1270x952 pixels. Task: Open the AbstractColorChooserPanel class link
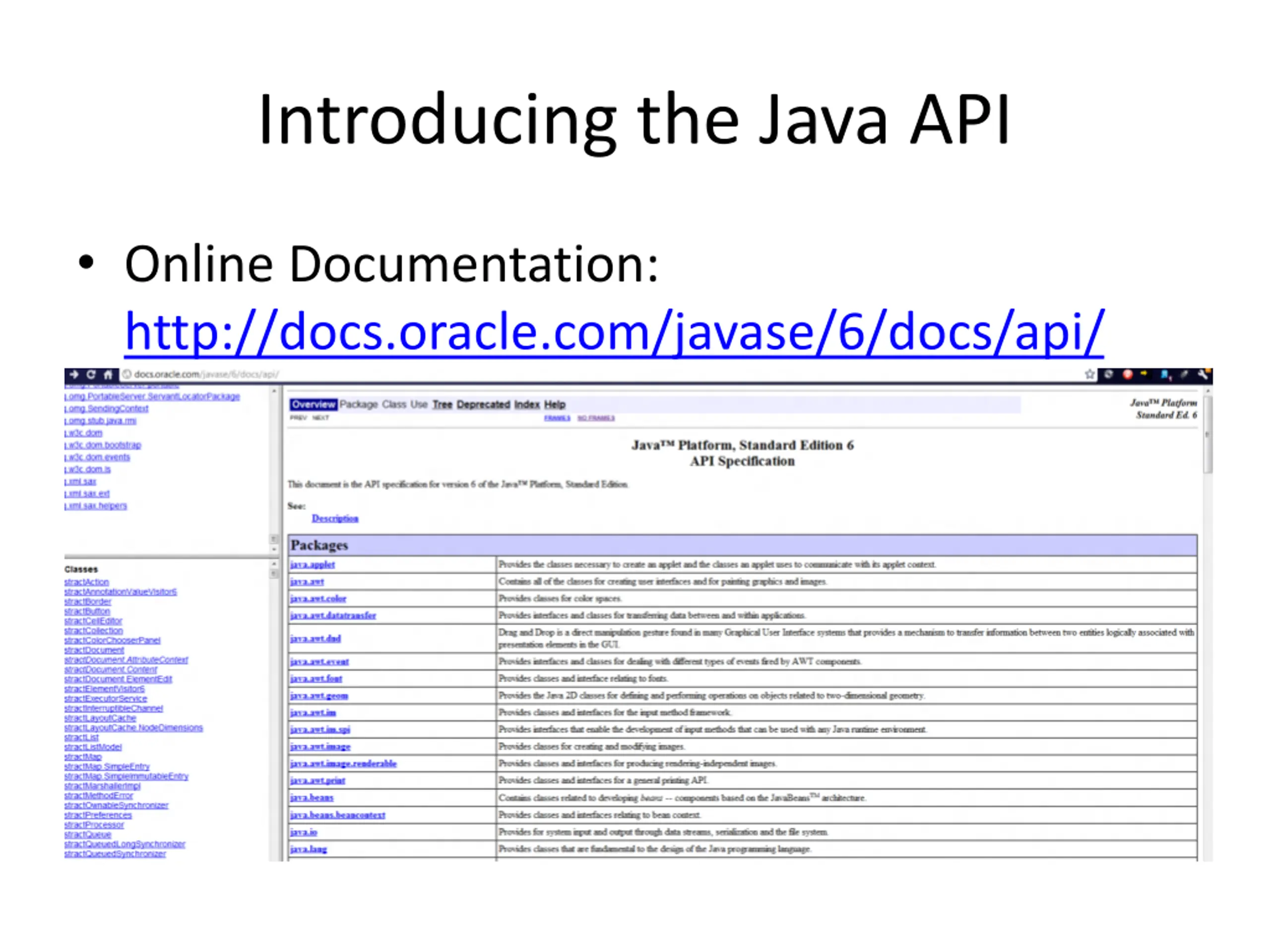pos(113,641)
